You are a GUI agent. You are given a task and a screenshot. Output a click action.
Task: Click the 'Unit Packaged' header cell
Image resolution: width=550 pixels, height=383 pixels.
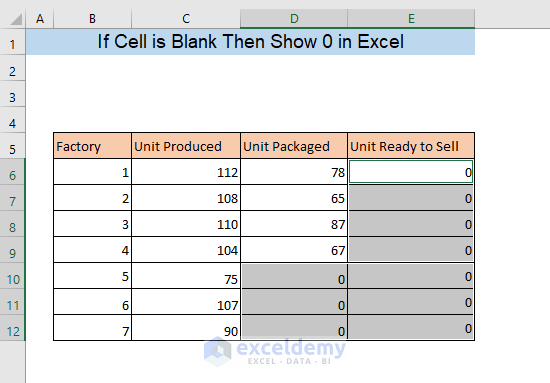click(294, 146)
